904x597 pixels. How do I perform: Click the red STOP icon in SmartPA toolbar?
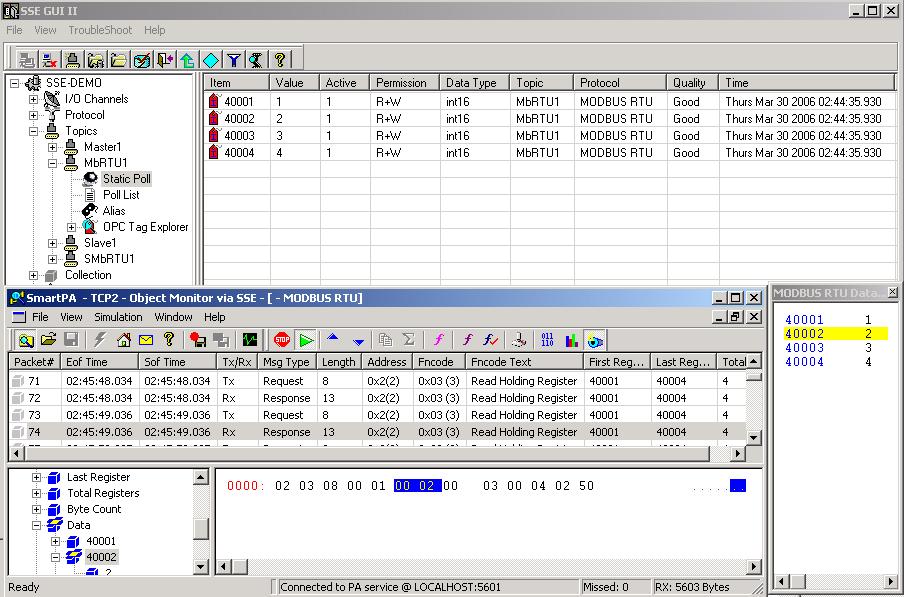[x=282, y=340]
